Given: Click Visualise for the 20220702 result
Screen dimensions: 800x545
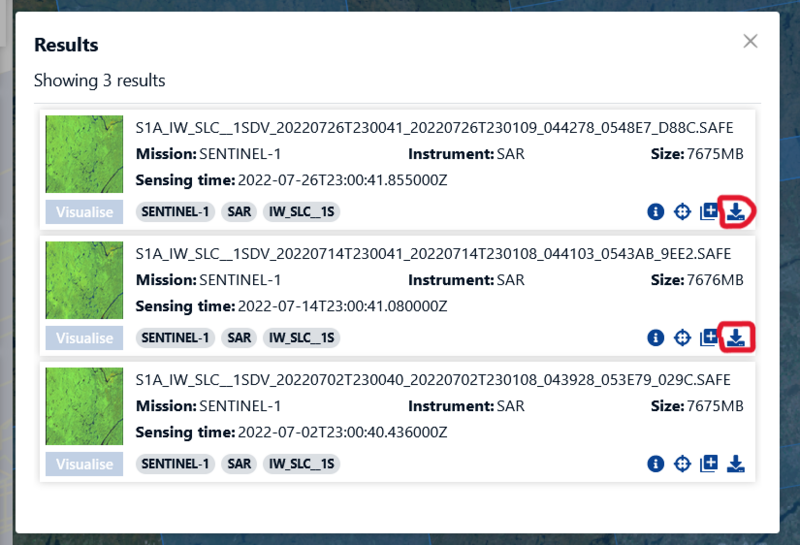Looking at the screenshot, I should (x=84, y=464).
